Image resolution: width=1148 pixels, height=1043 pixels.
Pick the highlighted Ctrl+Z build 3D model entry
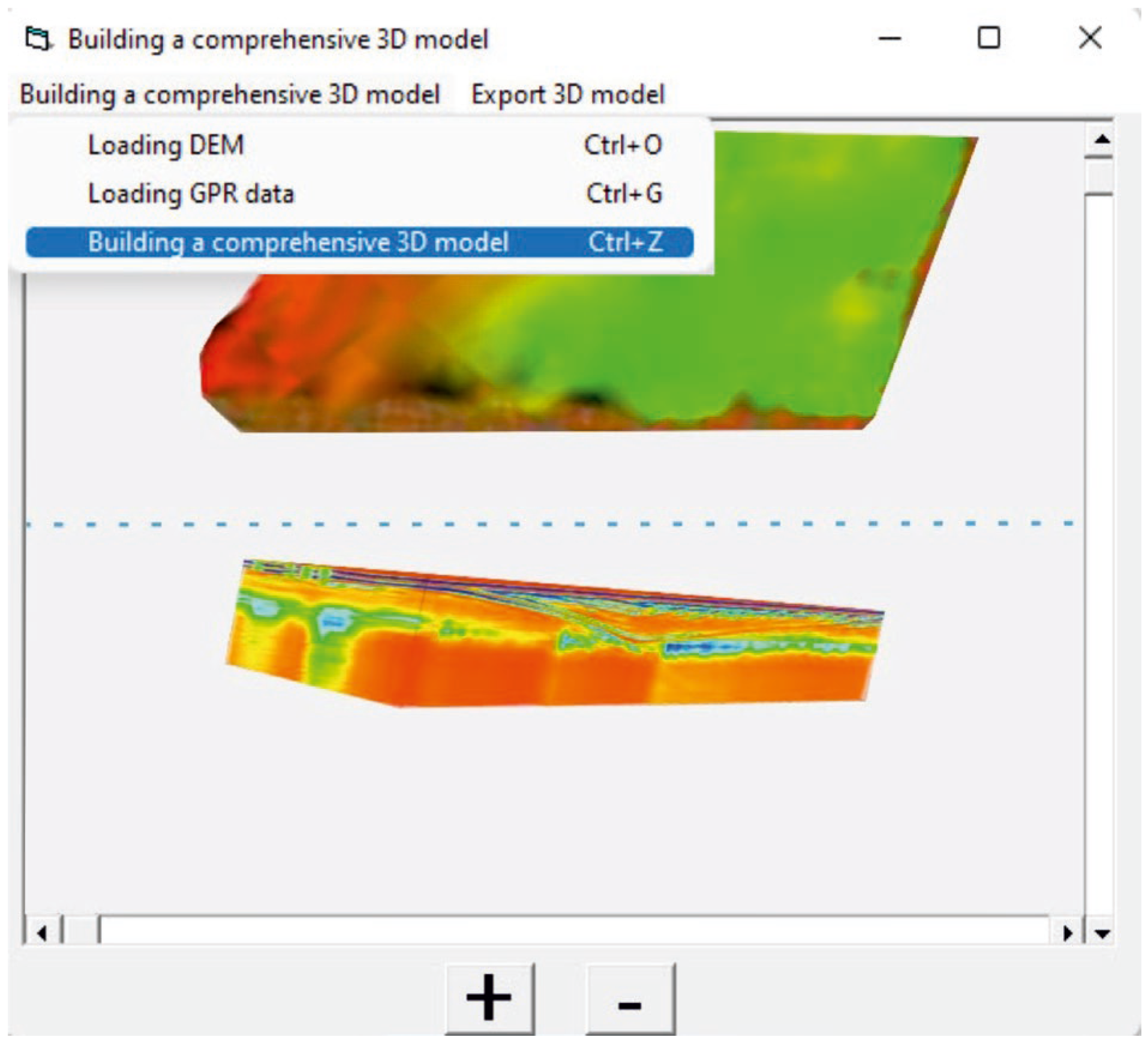point(360,242)
